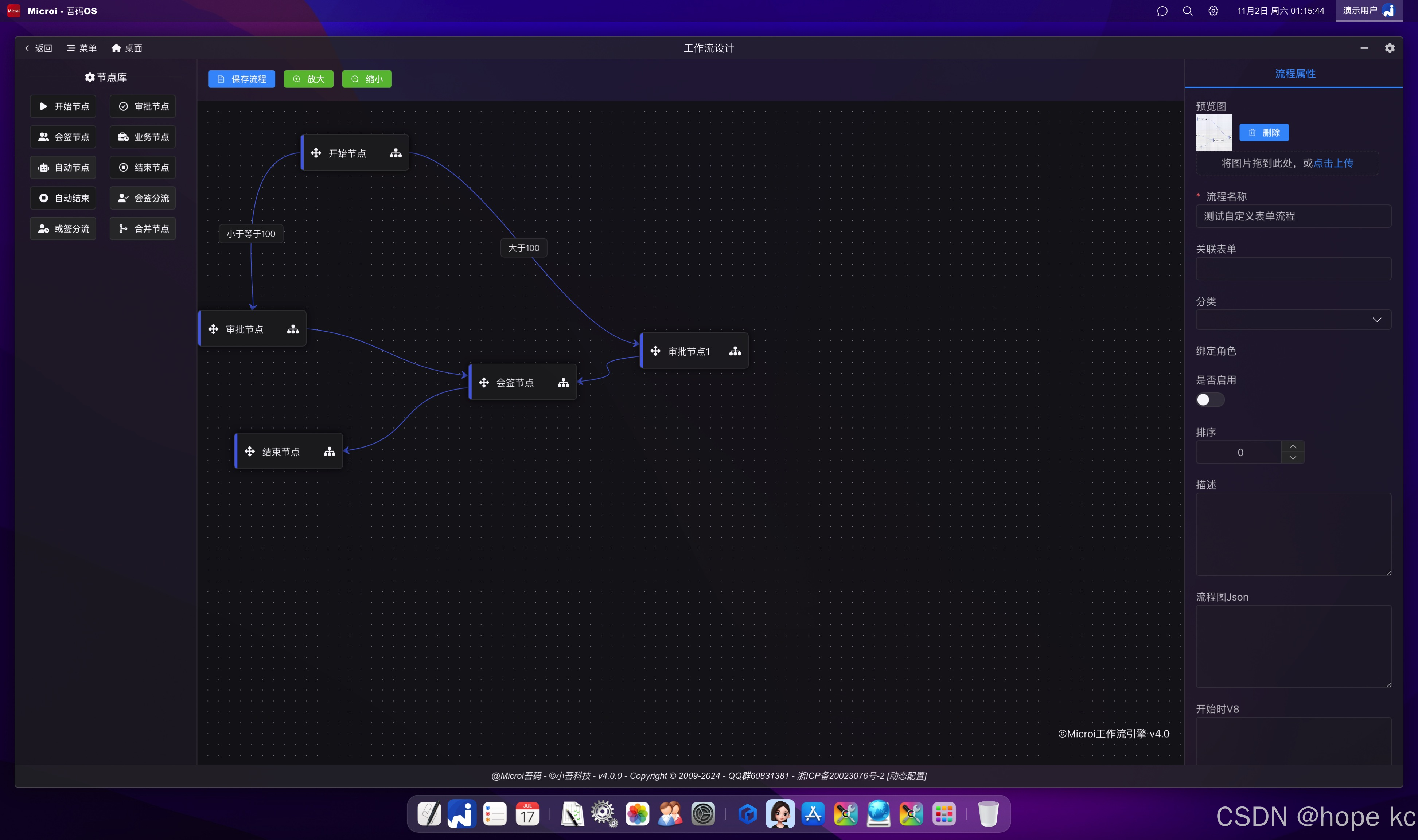Viewport: 1418px width, 840px height.
Task: Open the settings gear in window title bar
Action: point(1389,48)
